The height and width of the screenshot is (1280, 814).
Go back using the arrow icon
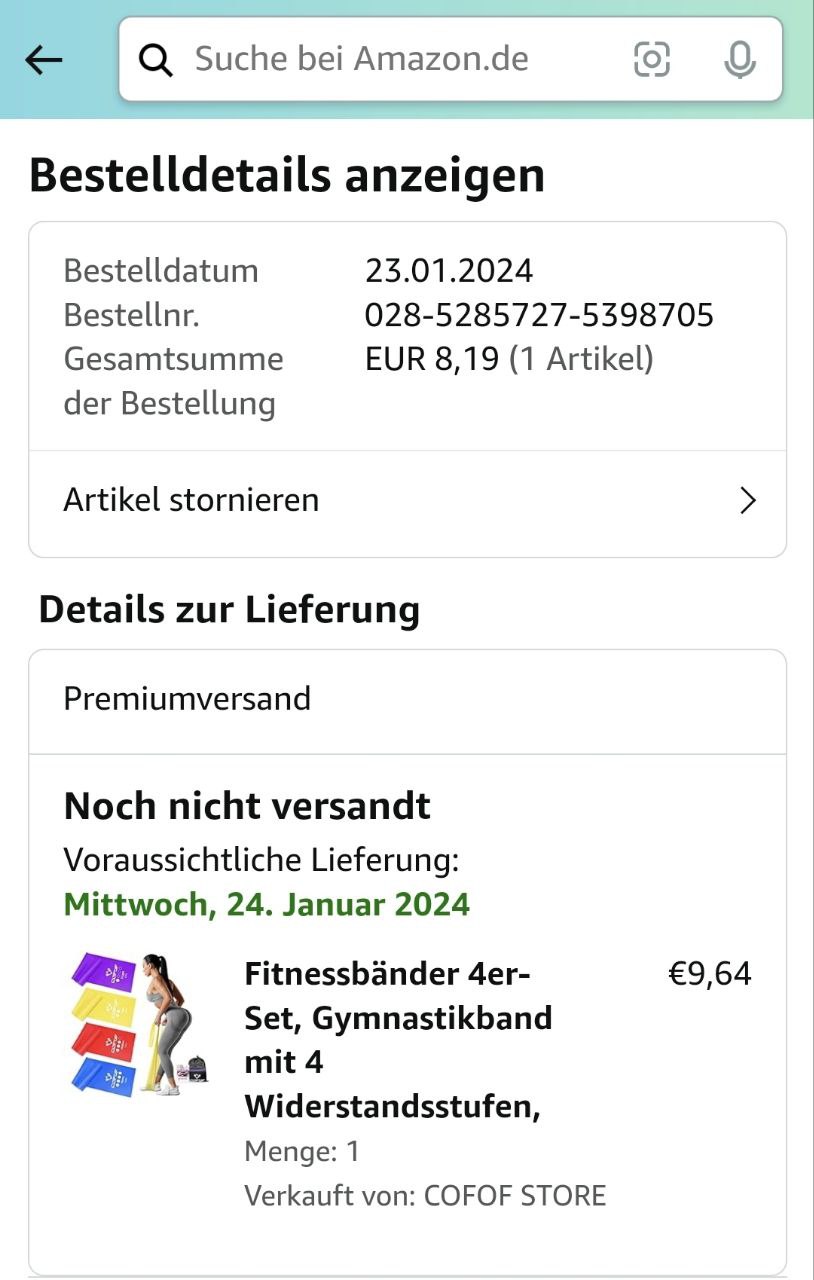click(x=43, y=60)
